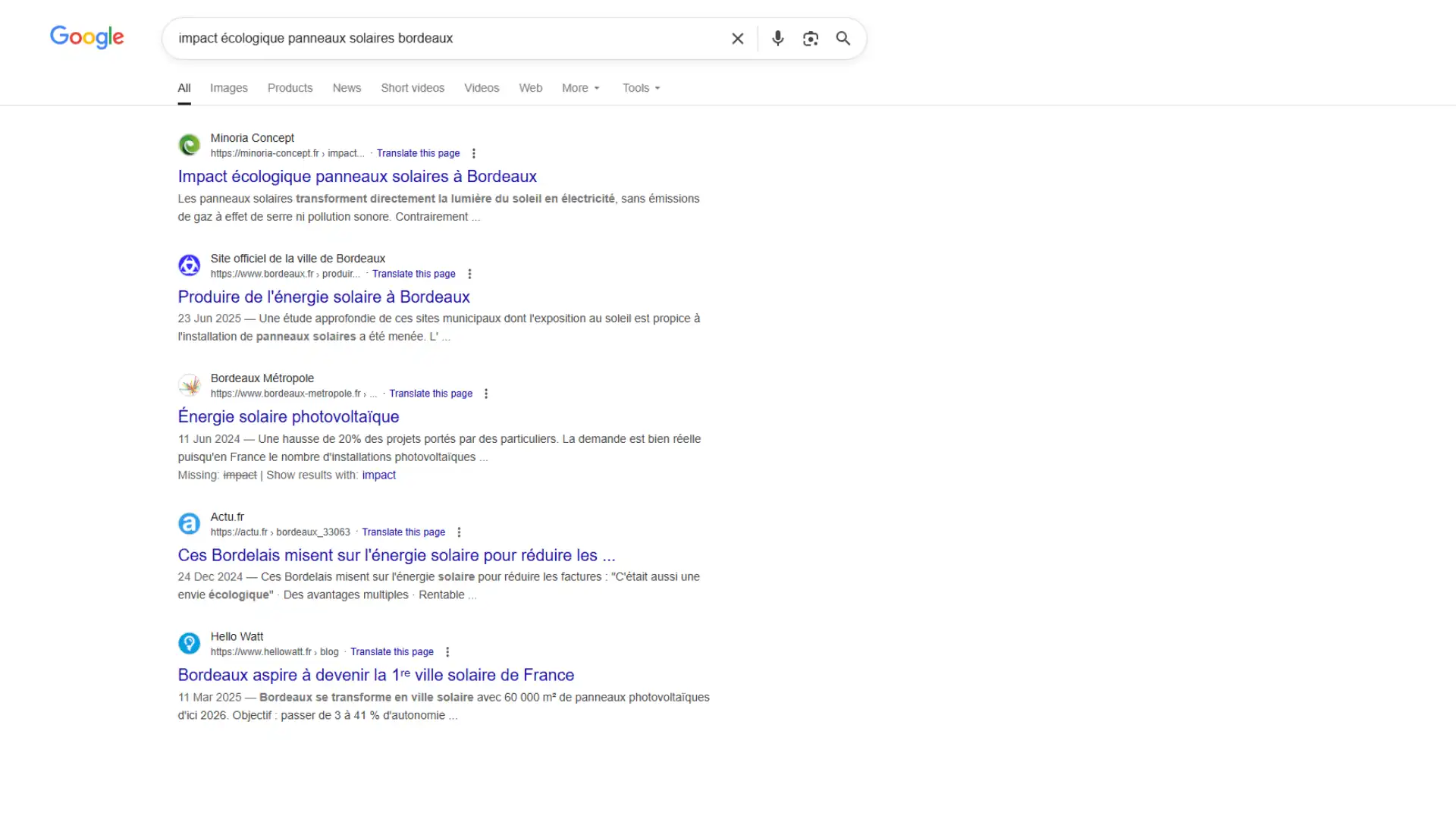The height and width of the screenshot is (819, 1456).
Task: Click the 'Hello Watt' site name
Action: click(x=237, y=637)
